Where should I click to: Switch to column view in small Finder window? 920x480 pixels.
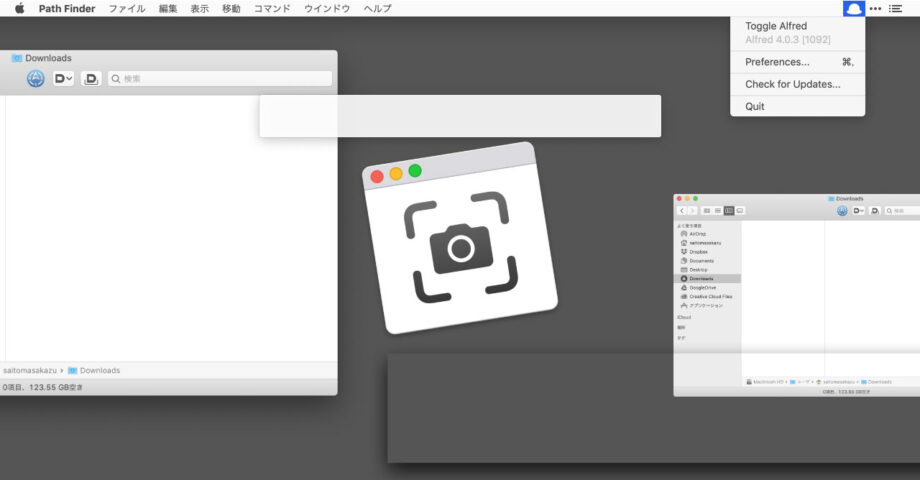(x=729, y=211)
